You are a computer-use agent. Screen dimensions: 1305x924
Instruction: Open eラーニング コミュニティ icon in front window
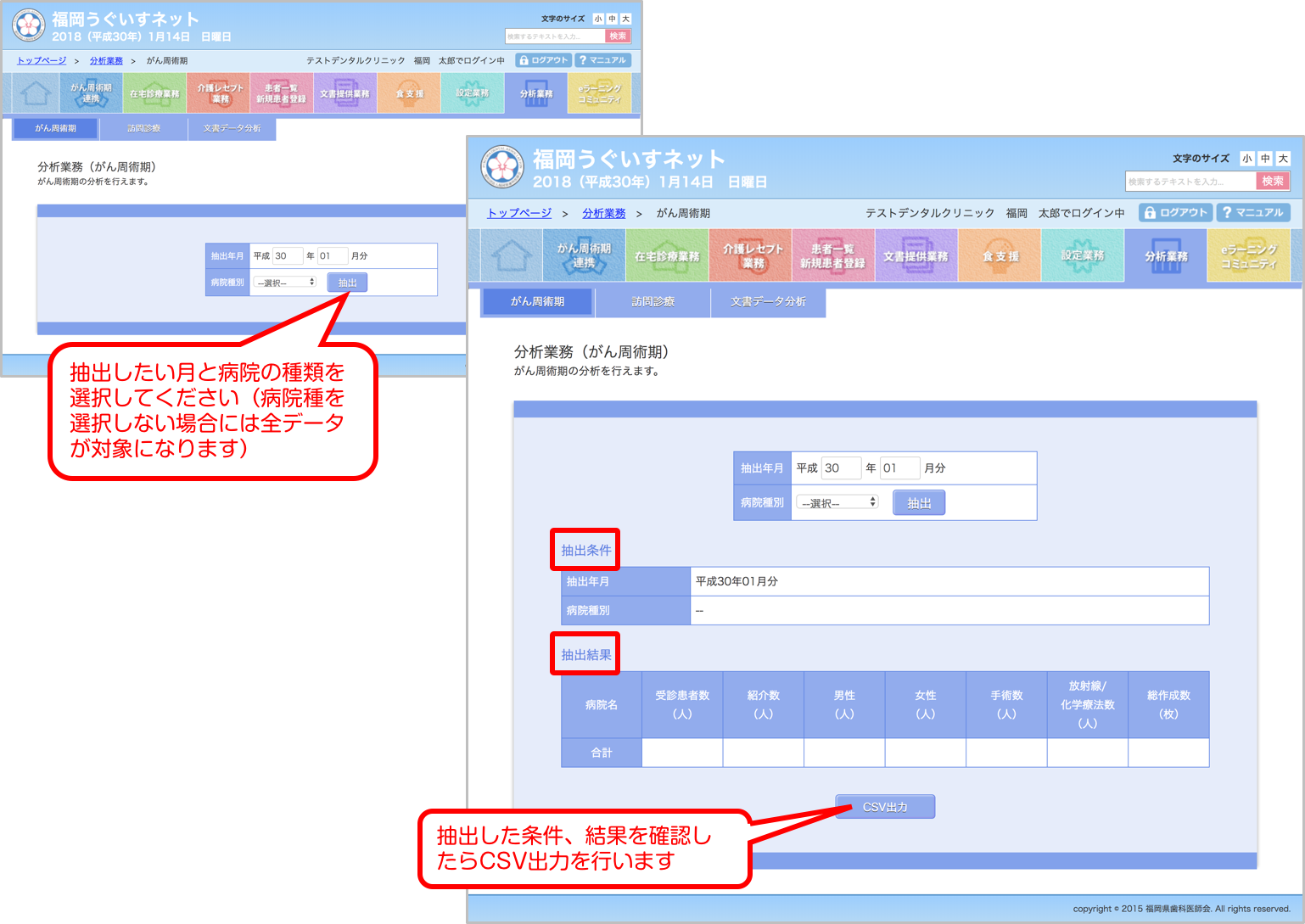pos(1248,255)
